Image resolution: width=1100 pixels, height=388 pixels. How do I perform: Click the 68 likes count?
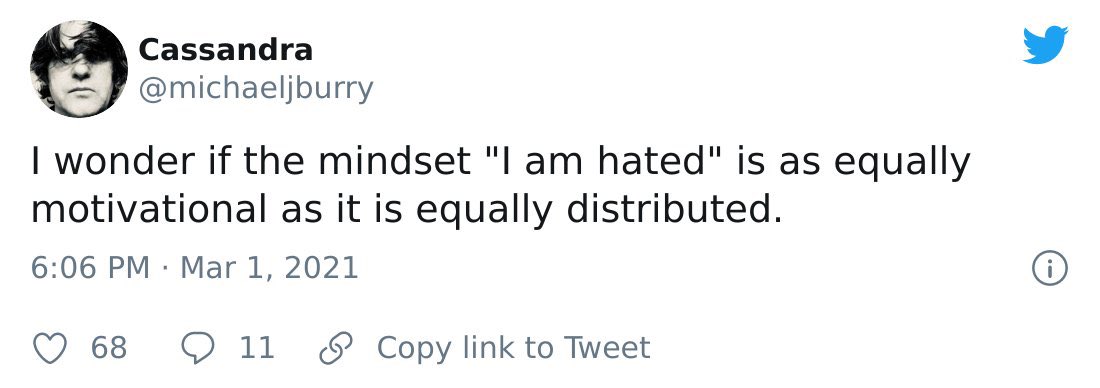pyautogui.click(x=109, y=348)
